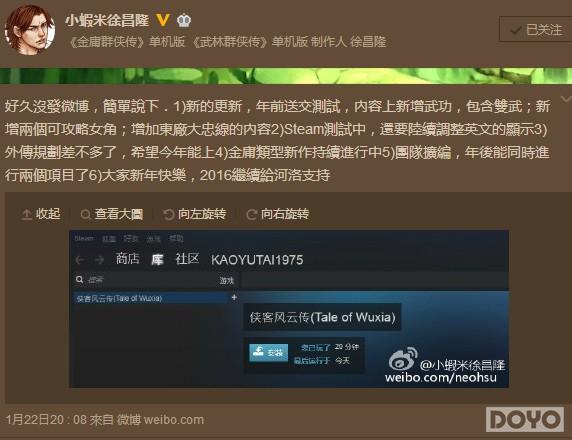Click the library search field
The height and width of the screenshot is (440, 572).
(x=146, y=280)
